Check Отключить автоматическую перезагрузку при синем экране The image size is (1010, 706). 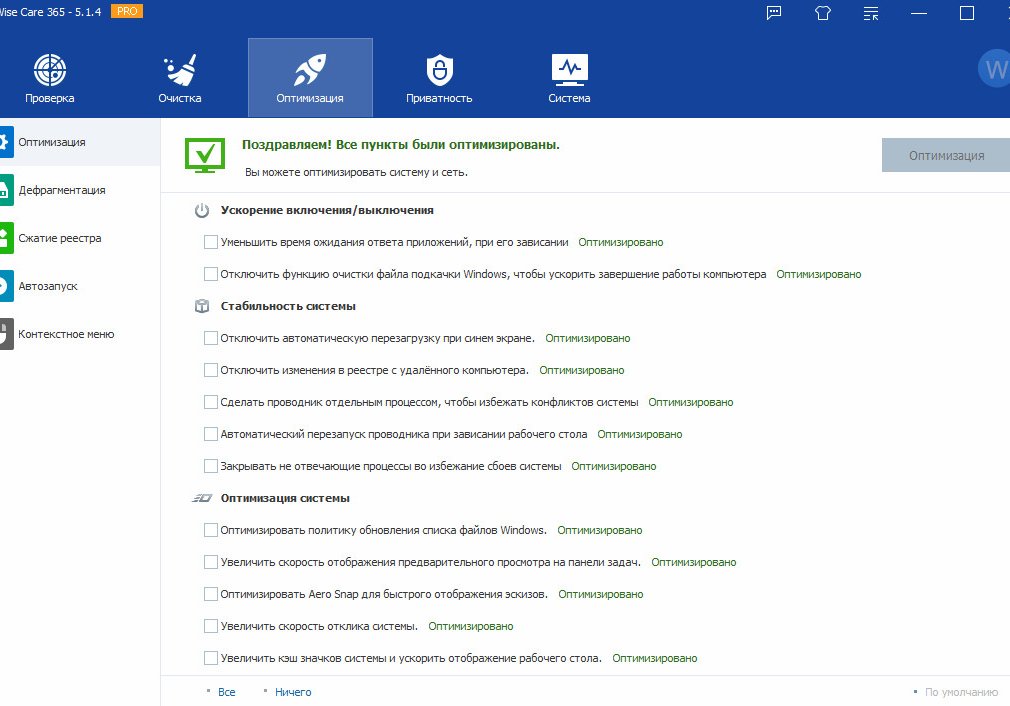[x=211, y=338]
